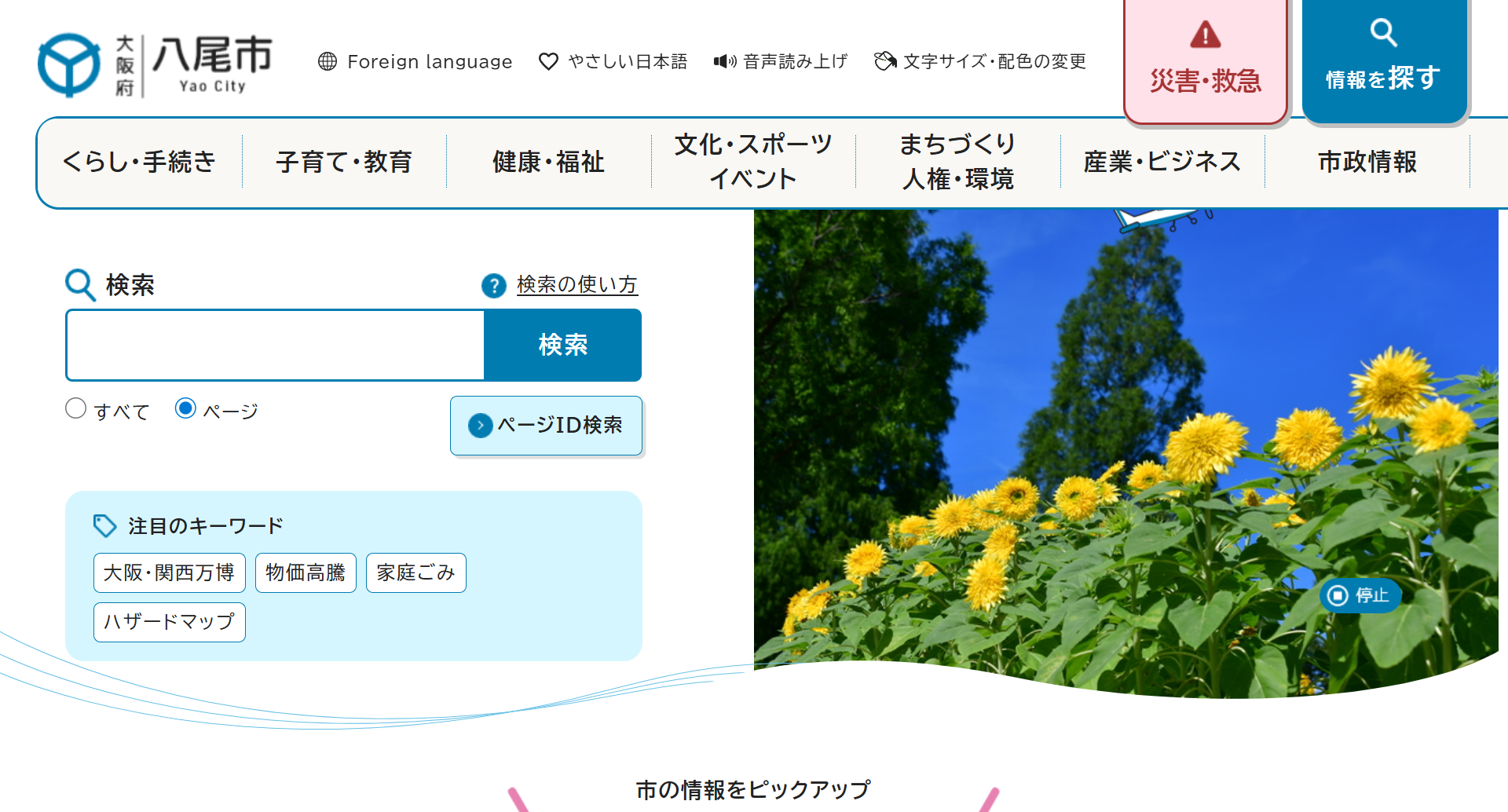
Task: Choose the ハザードマップ keyword
Action: (170, 622)
